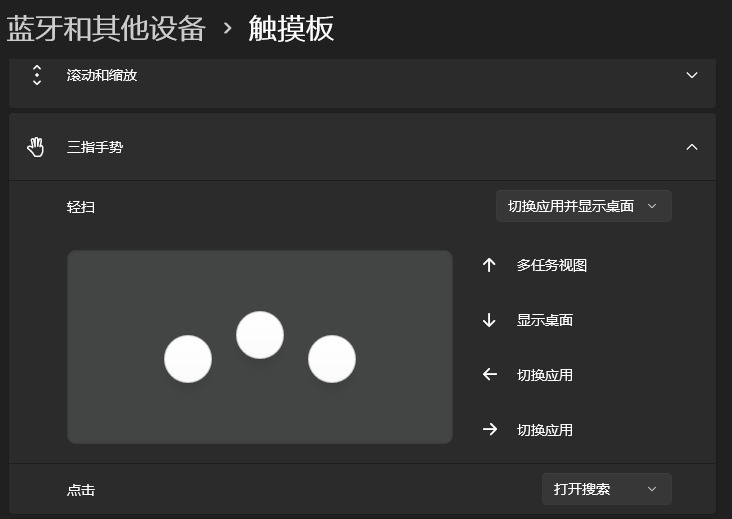732x519 pixels.
Task: Expand the 滚动和缩放 section chevron
Action: tap(692, 75)
